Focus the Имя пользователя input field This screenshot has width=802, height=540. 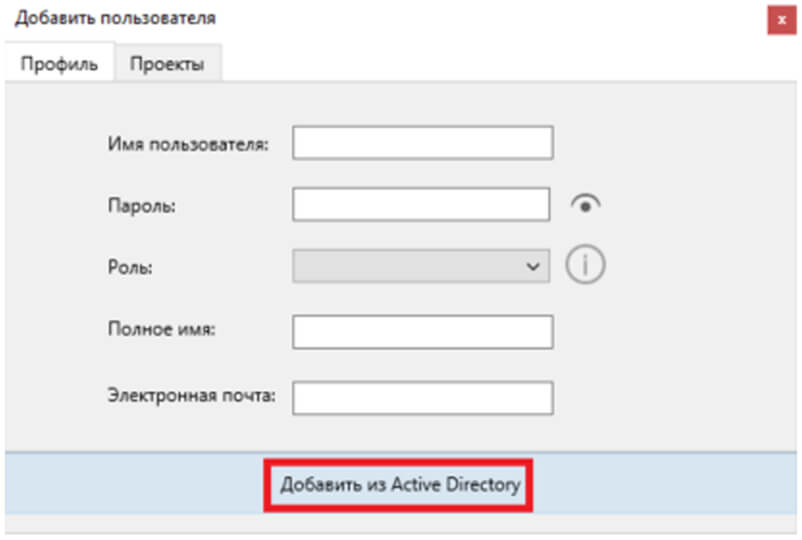coord(422,143)
